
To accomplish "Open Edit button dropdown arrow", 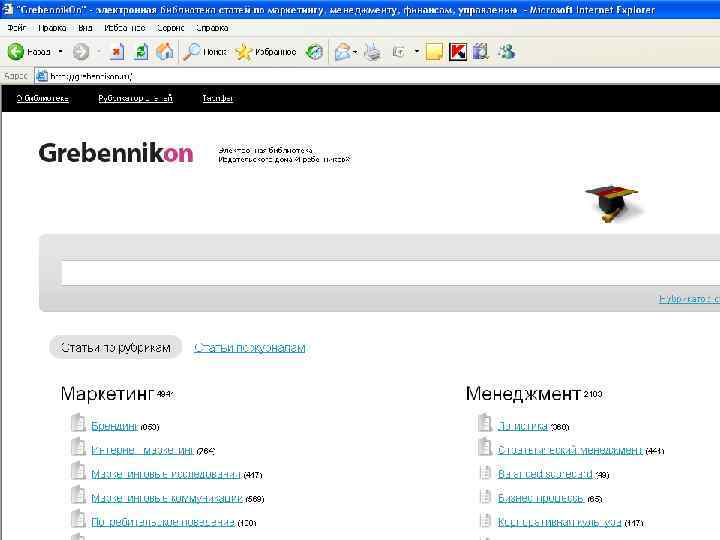I will 416,52.
